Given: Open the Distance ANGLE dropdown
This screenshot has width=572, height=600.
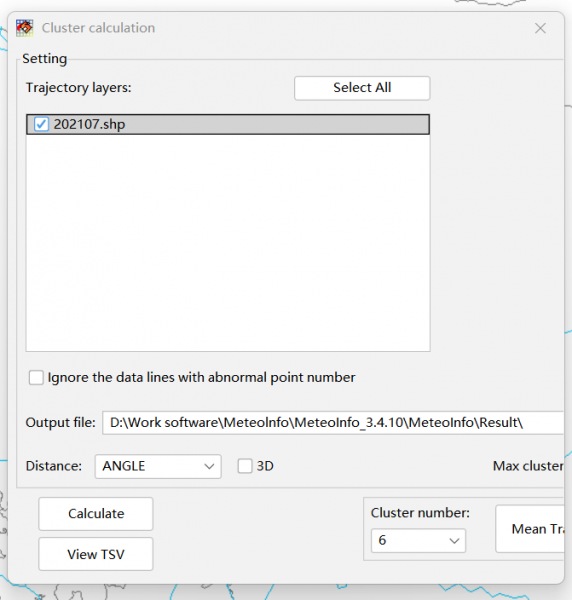Looking at the screenshot, I should coord(158,466).
